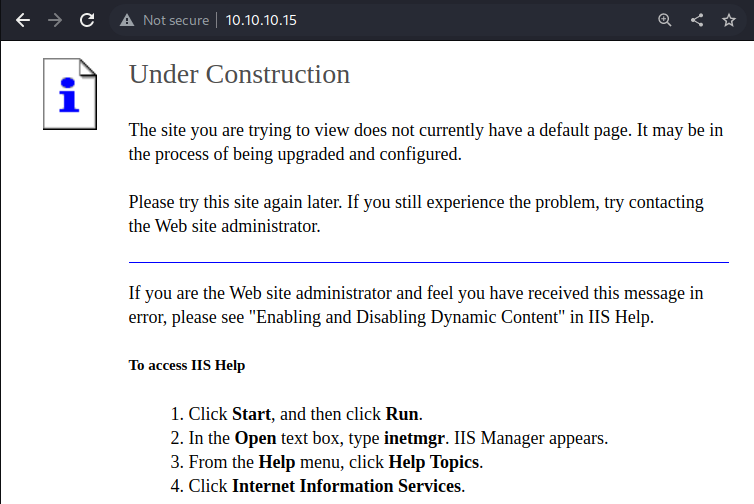Click the blue info document icon
Screen dimensions: 754x504
pos(70,94)
